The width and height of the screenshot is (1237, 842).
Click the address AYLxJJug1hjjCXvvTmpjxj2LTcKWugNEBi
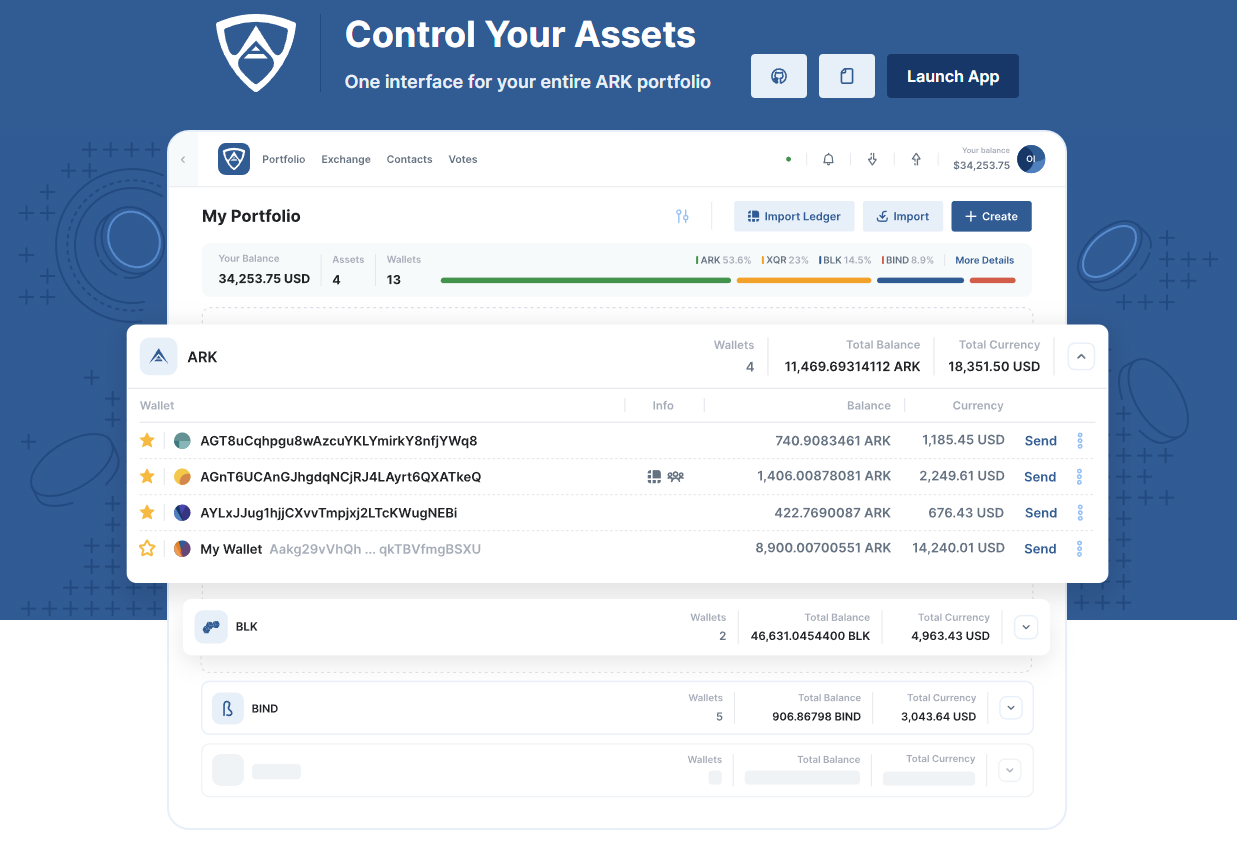click(329, 513)
